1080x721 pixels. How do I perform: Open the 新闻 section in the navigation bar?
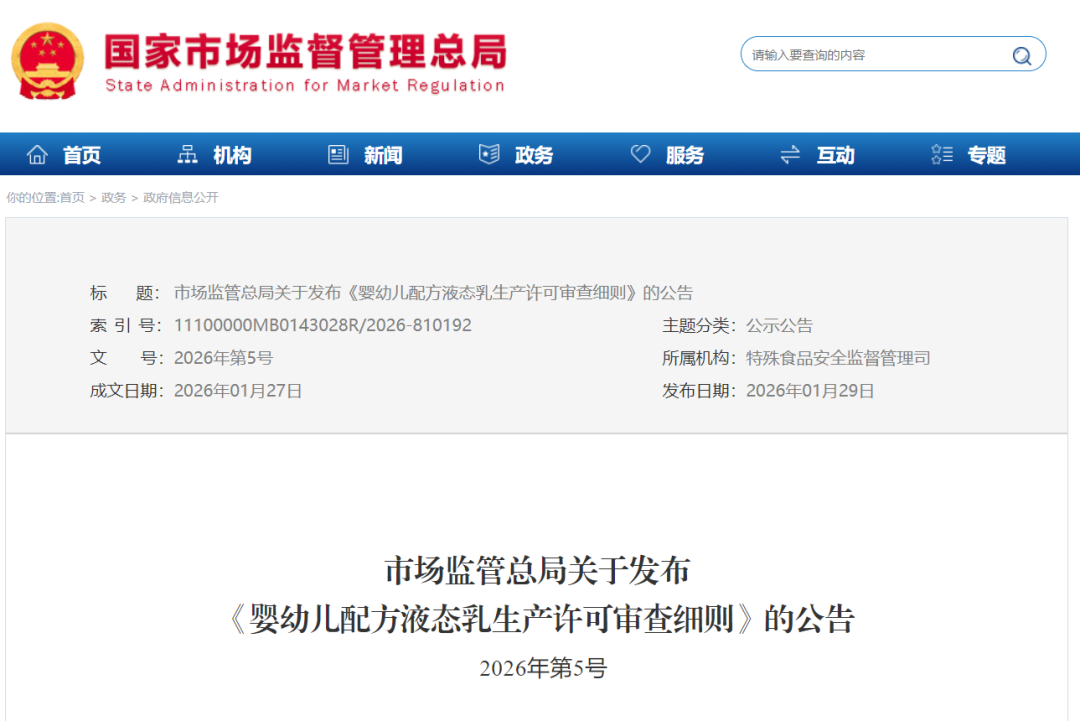pos(380,154)
